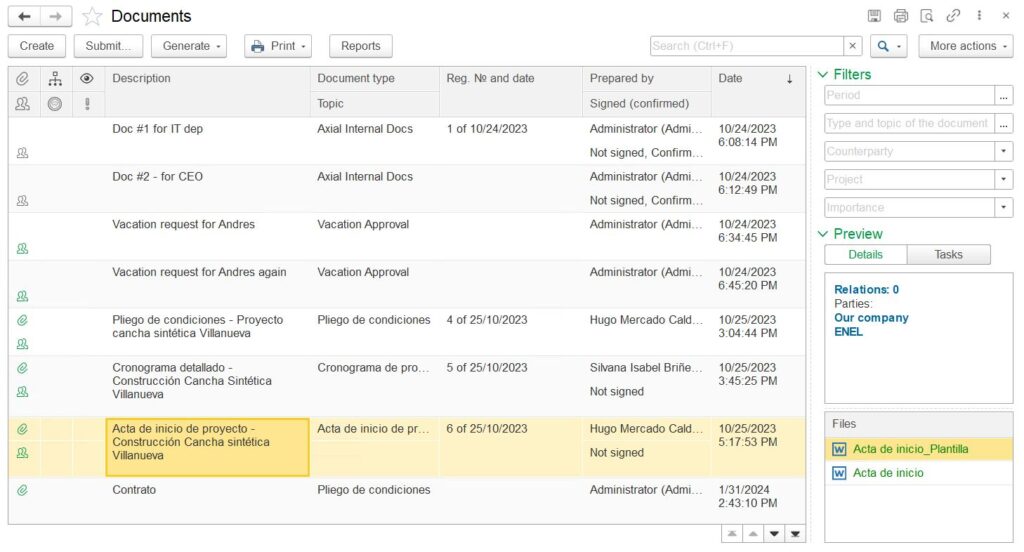Viewport: 1024px width, 552px height.
Task: Jump to last row with bottom arrow
Action: coord(795,534)
